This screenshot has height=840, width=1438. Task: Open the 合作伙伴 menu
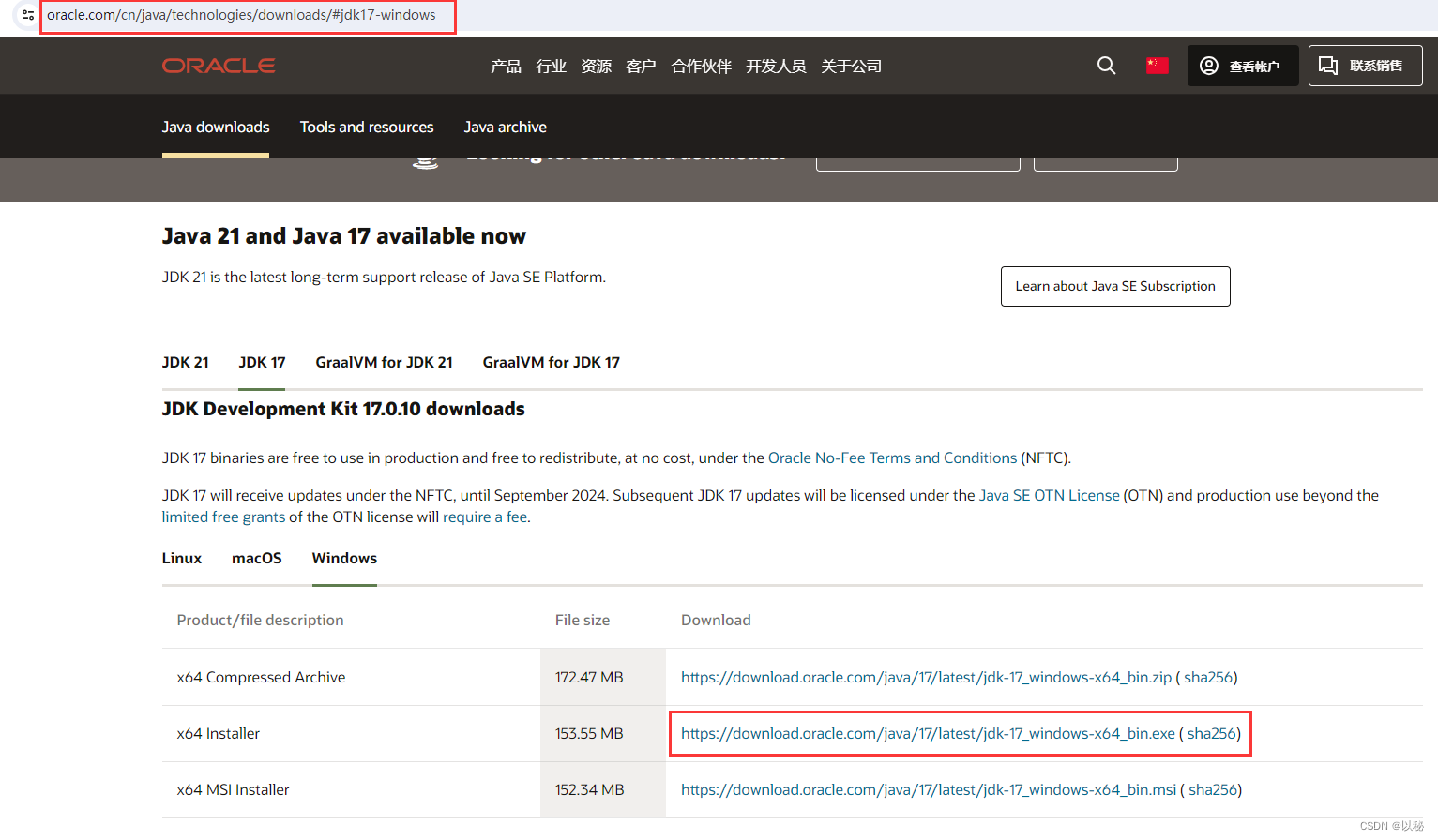(701, 67)
